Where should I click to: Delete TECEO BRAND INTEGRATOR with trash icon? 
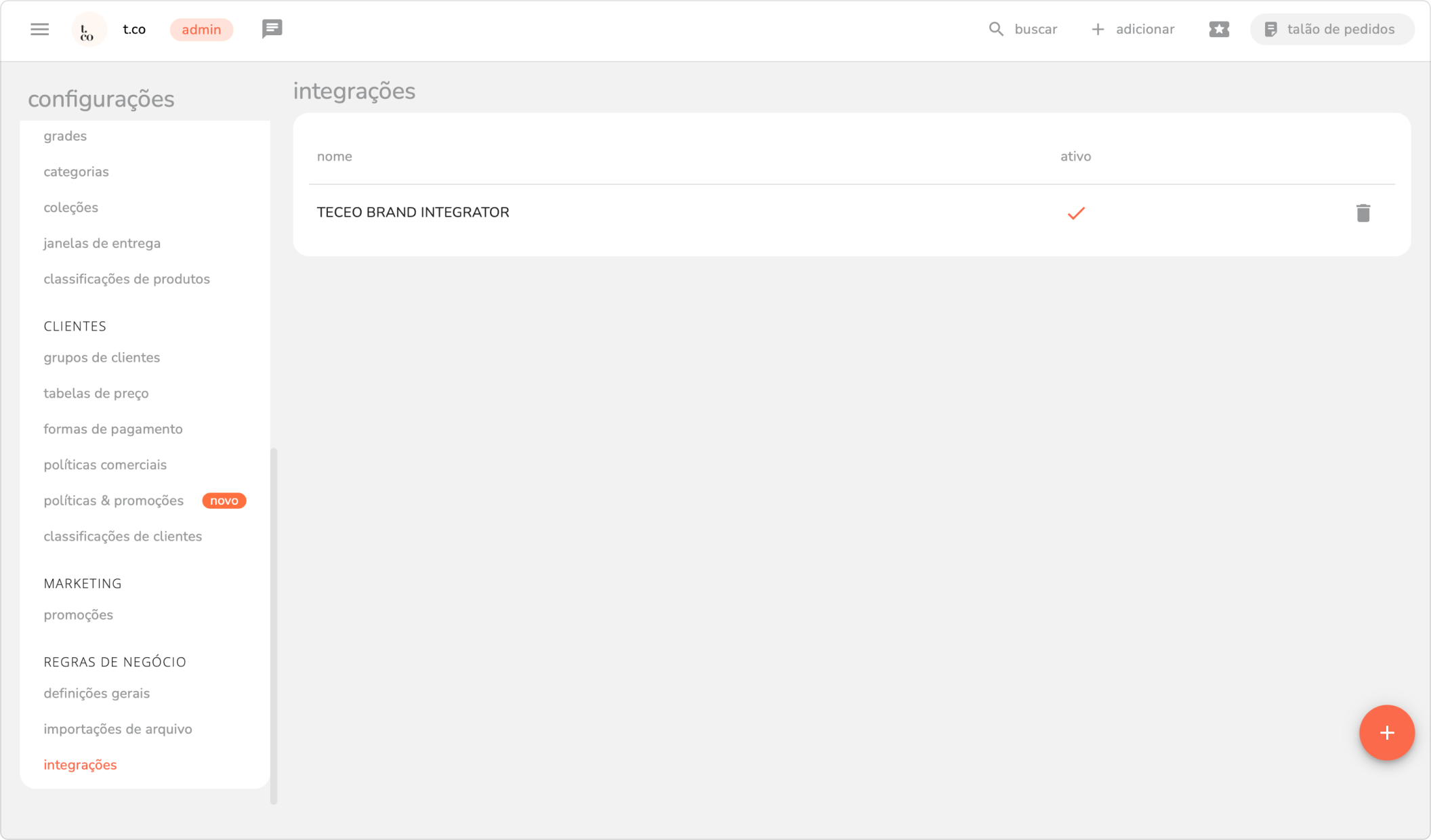click(1363, 213)
